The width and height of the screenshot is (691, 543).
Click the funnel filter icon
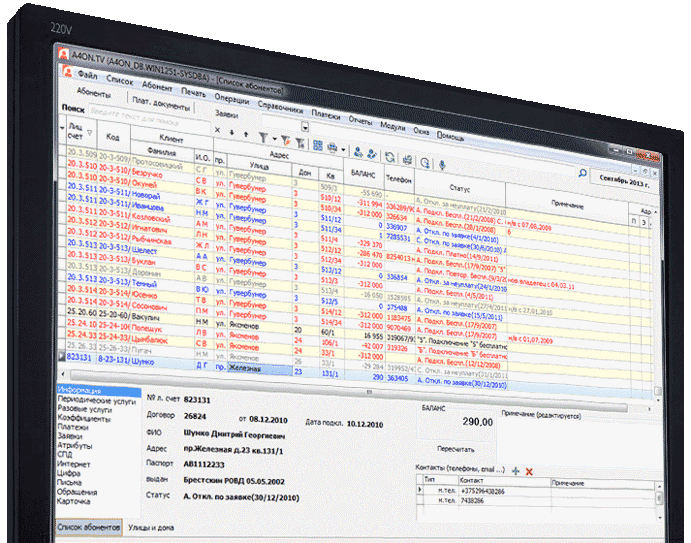[264, 135]
